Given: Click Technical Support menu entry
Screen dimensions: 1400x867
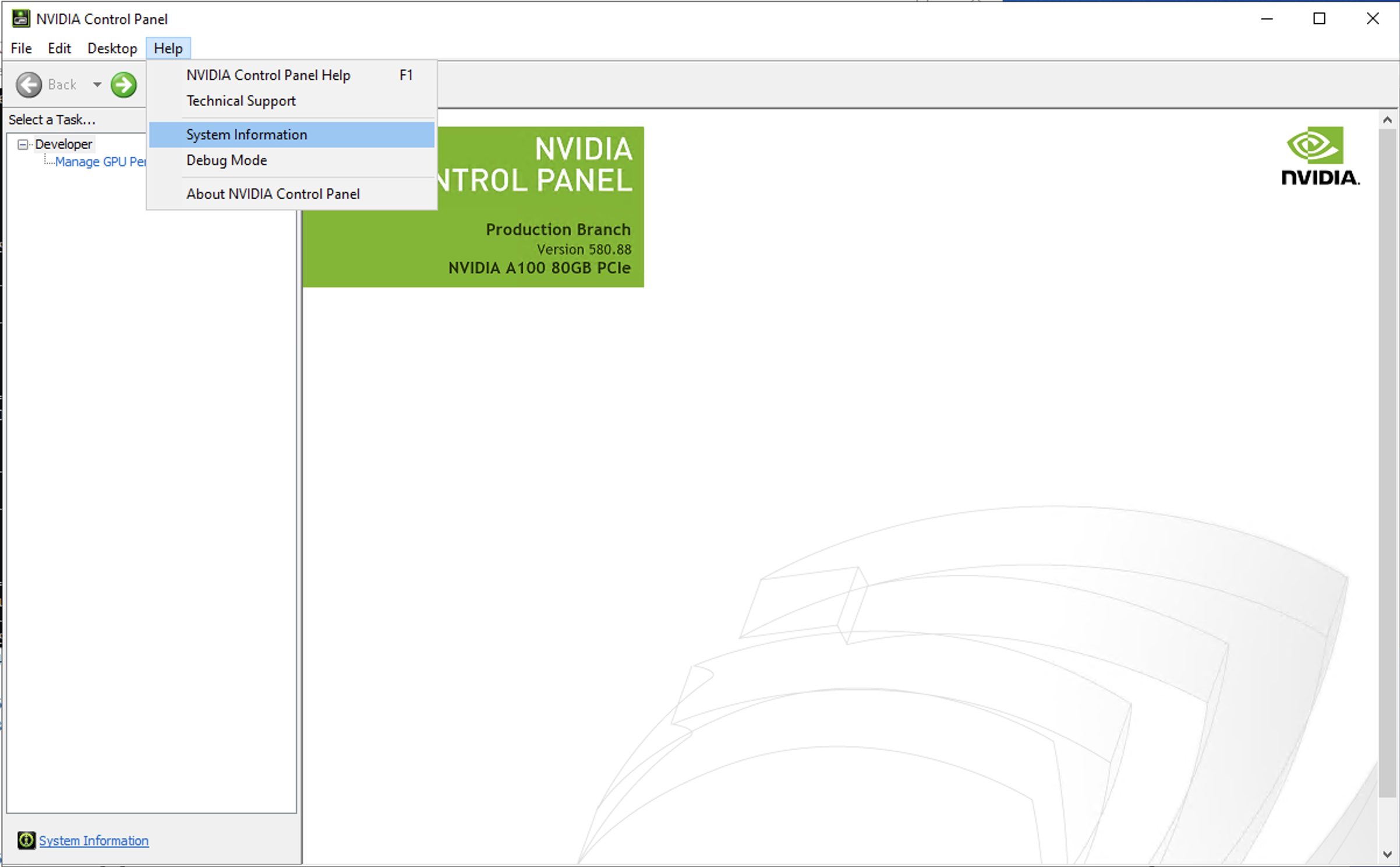Looking at the screenshot, I should click(241, 101).
